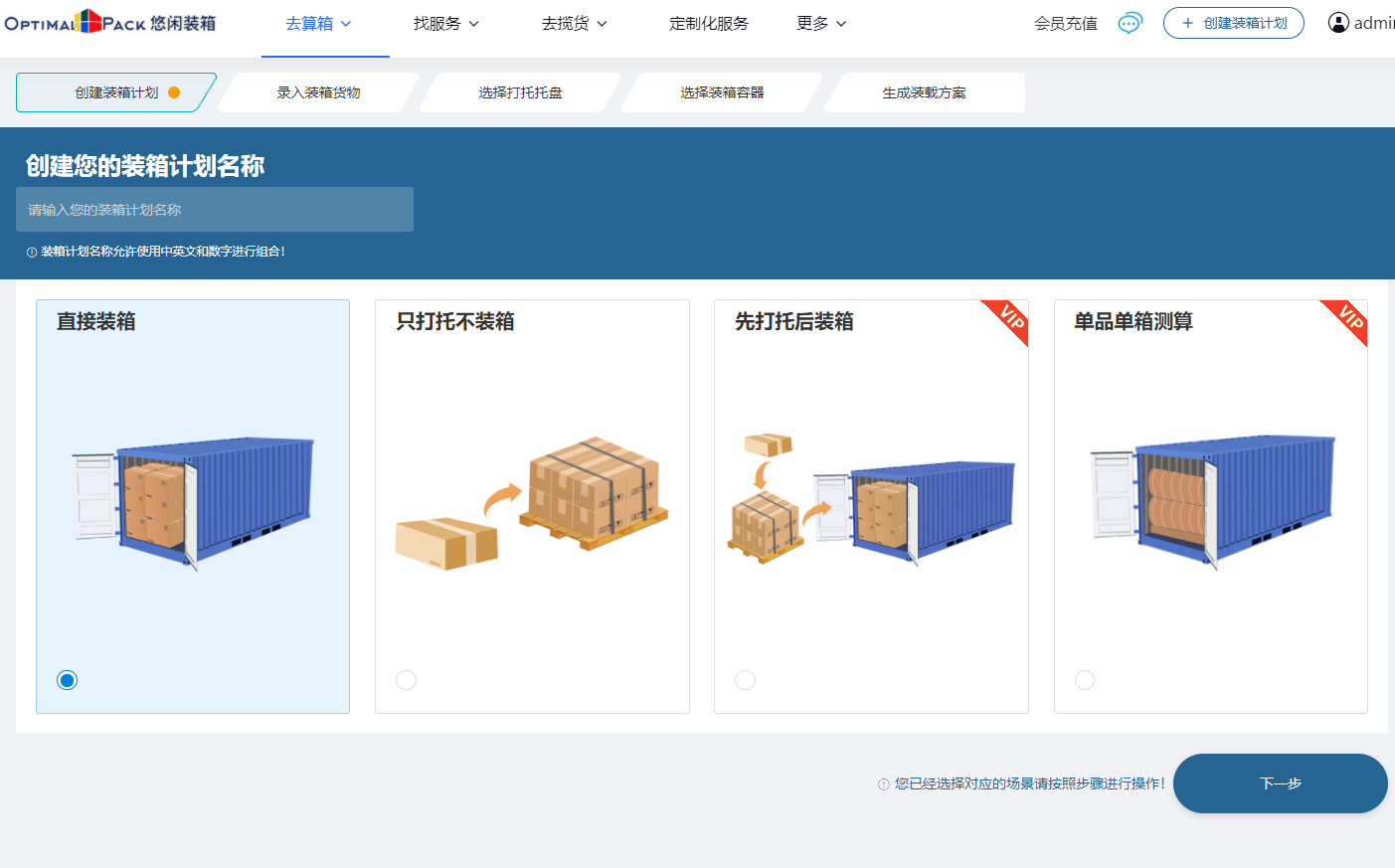Pick the 单品单箱测算 radio option
The height and width of the screenshot is (868, 1395).
(x=1085, y=680)
